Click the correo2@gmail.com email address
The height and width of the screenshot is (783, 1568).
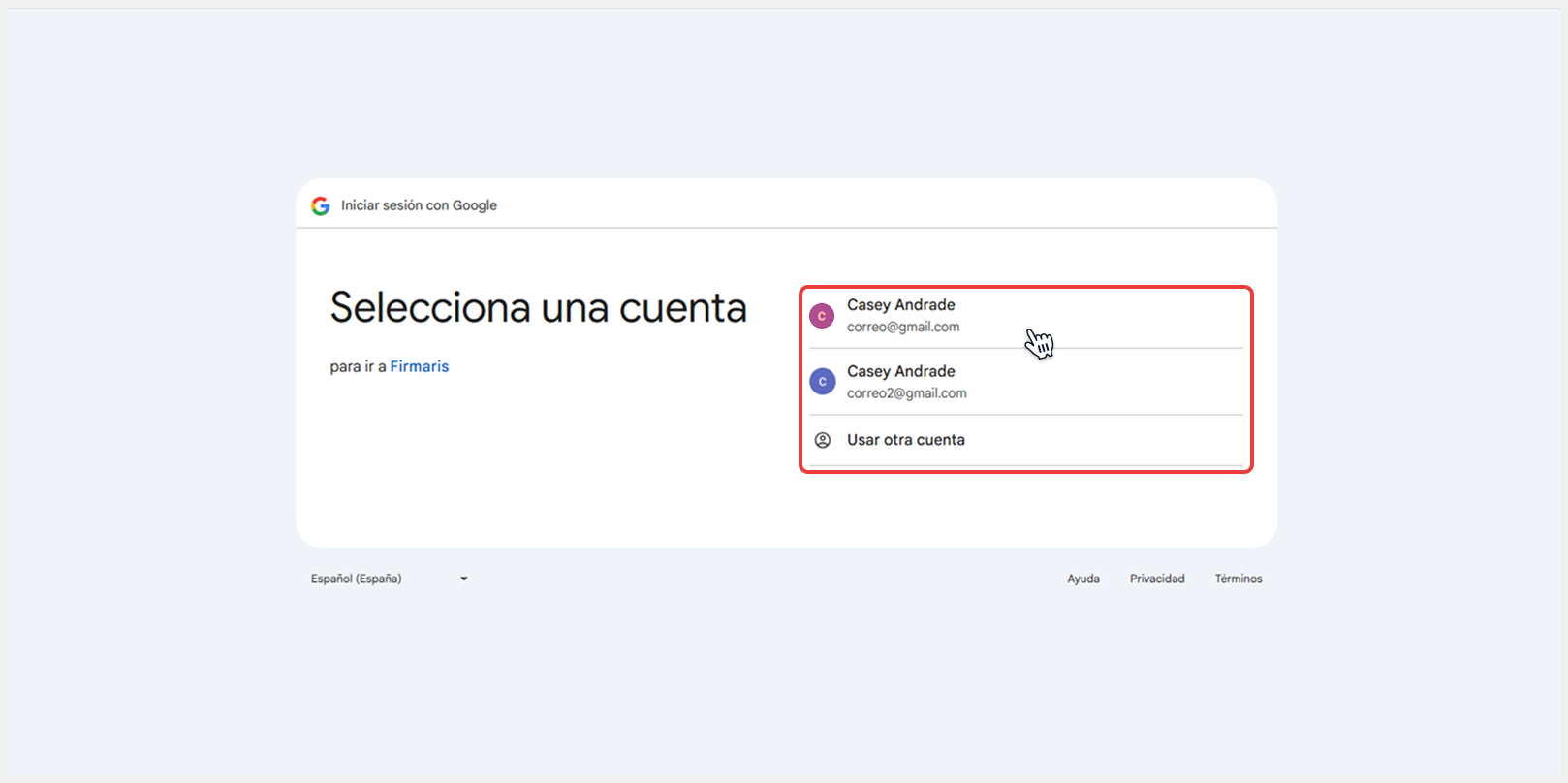click(x=906, y=393)
